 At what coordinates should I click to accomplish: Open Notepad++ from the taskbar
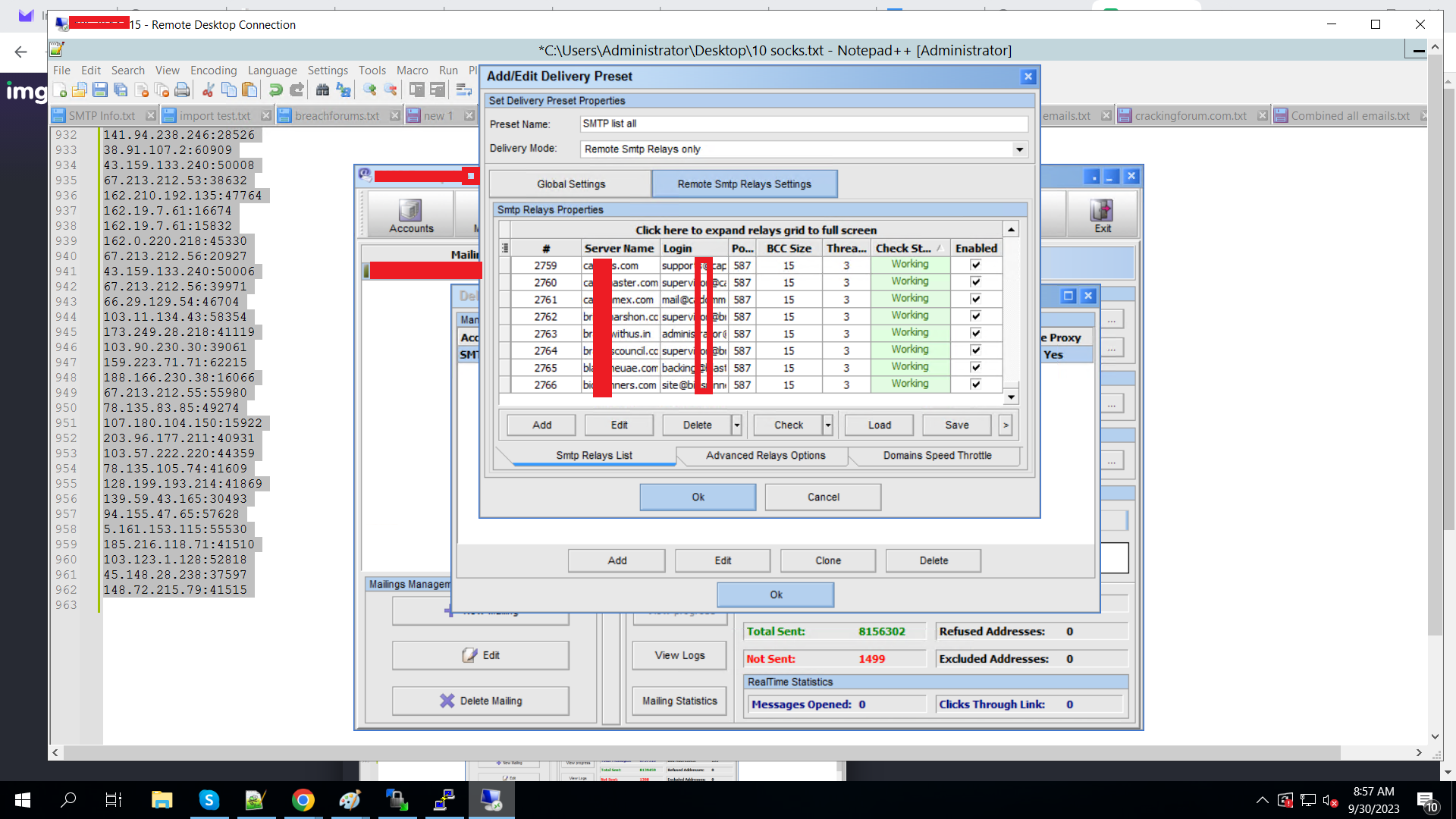tap(255, 799)
